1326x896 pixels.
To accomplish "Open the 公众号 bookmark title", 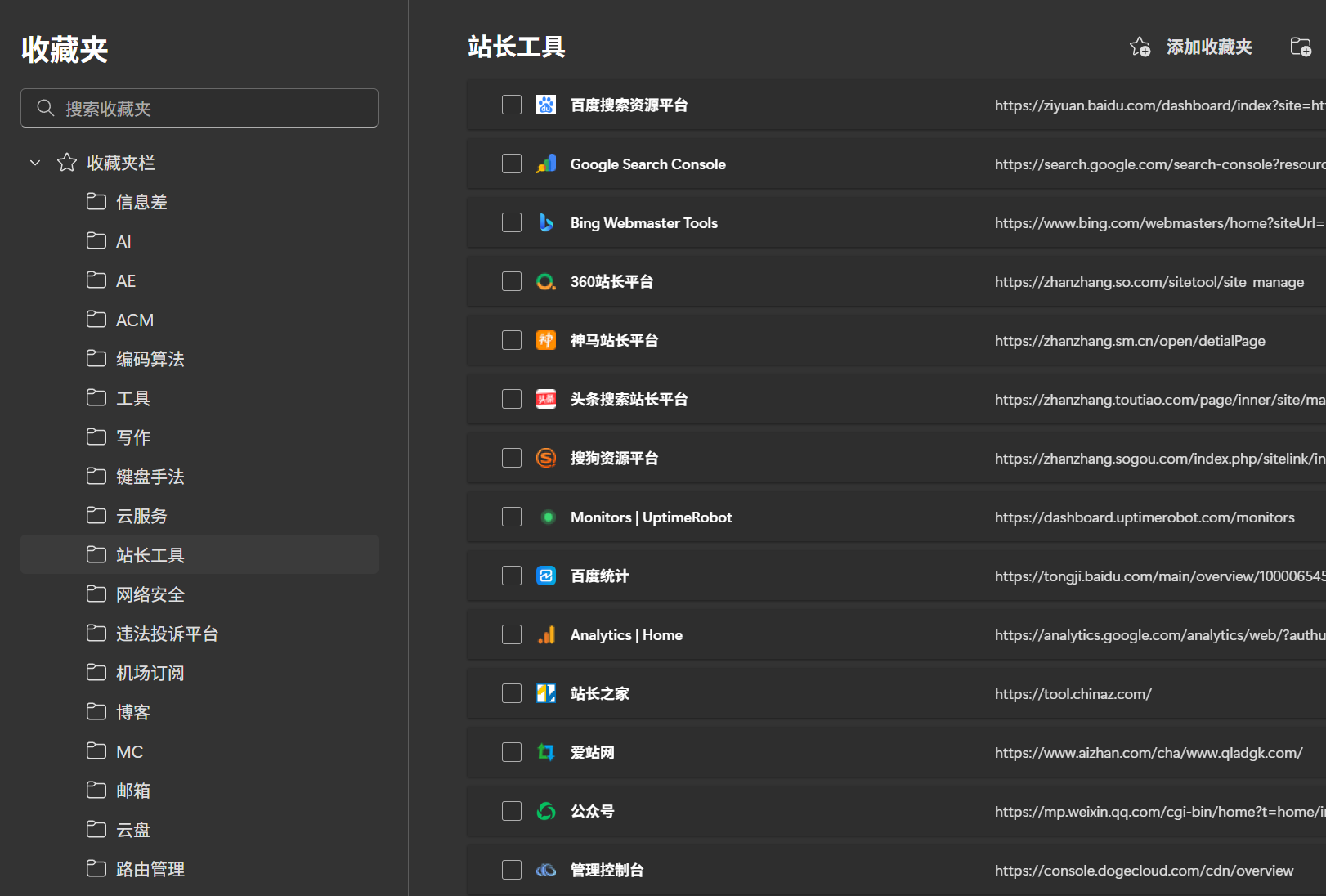I will click(x=593, y=812).
